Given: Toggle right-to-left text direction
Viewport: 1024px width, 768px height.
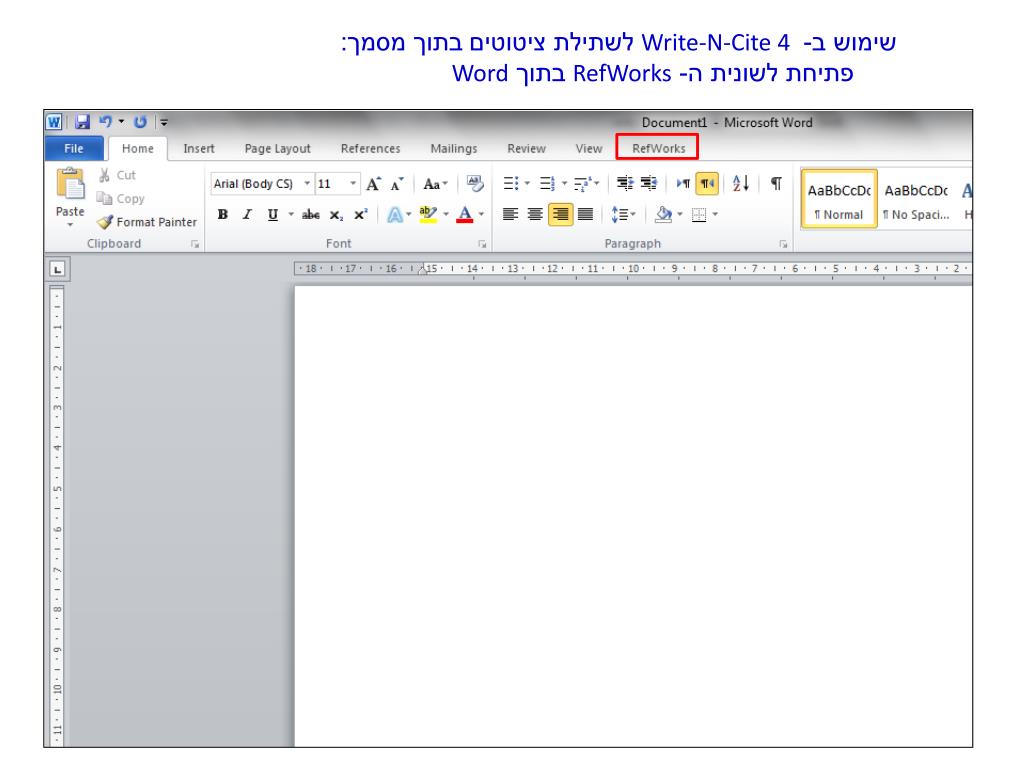Looking at the screenshot, I should (x=707, y=184).
